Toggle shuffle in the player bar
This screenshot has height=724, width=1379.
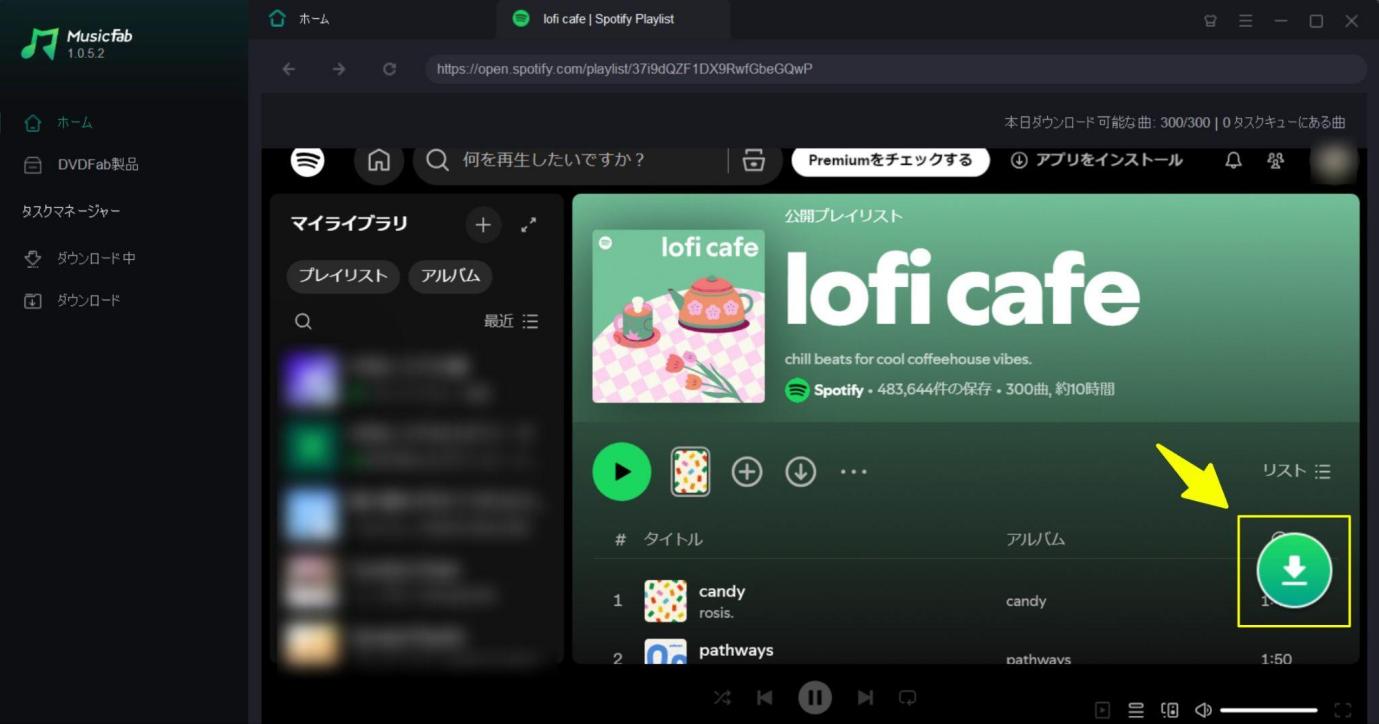(722, 698)
